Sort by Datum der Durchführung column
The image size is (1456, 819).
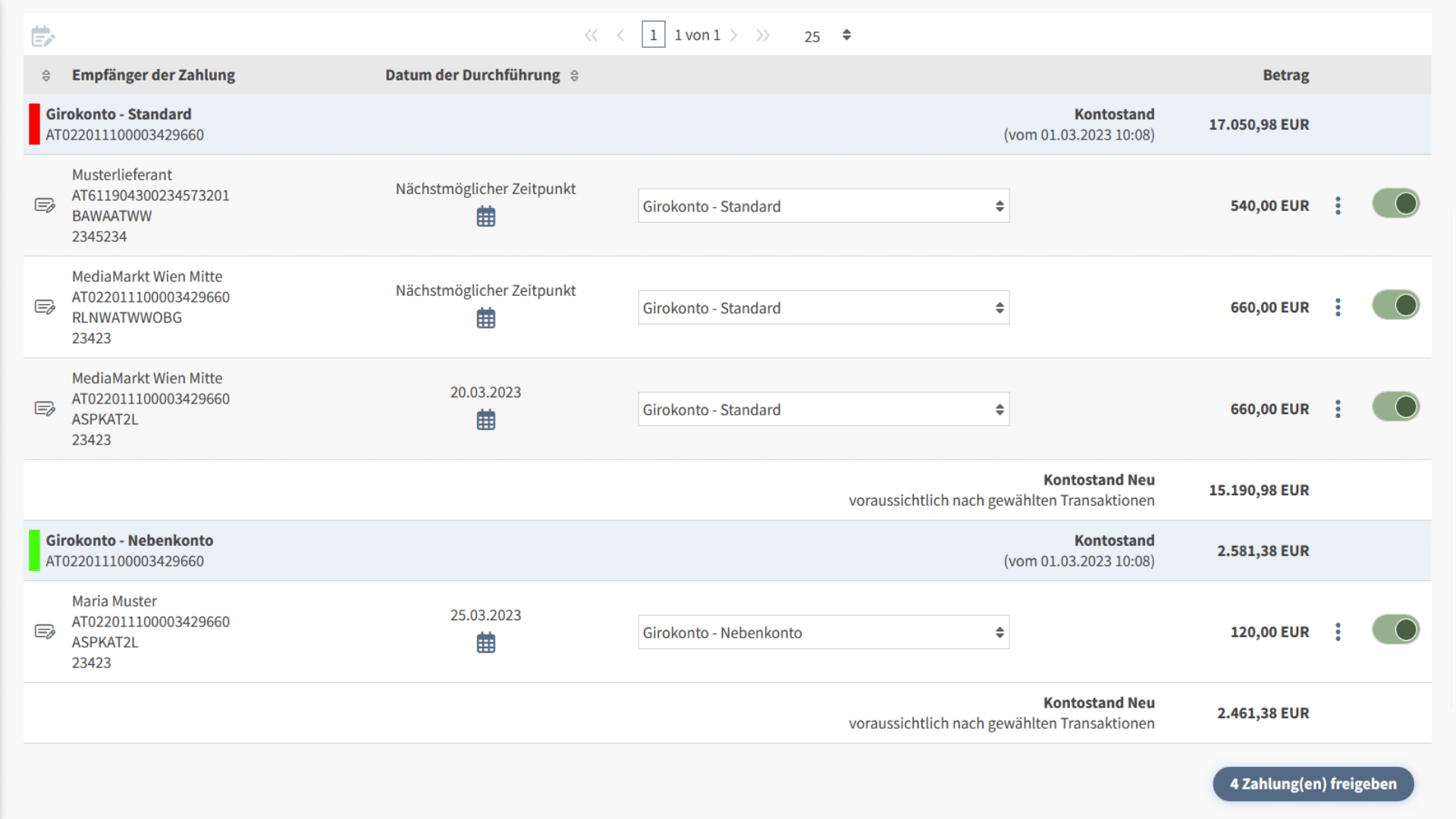574,75
